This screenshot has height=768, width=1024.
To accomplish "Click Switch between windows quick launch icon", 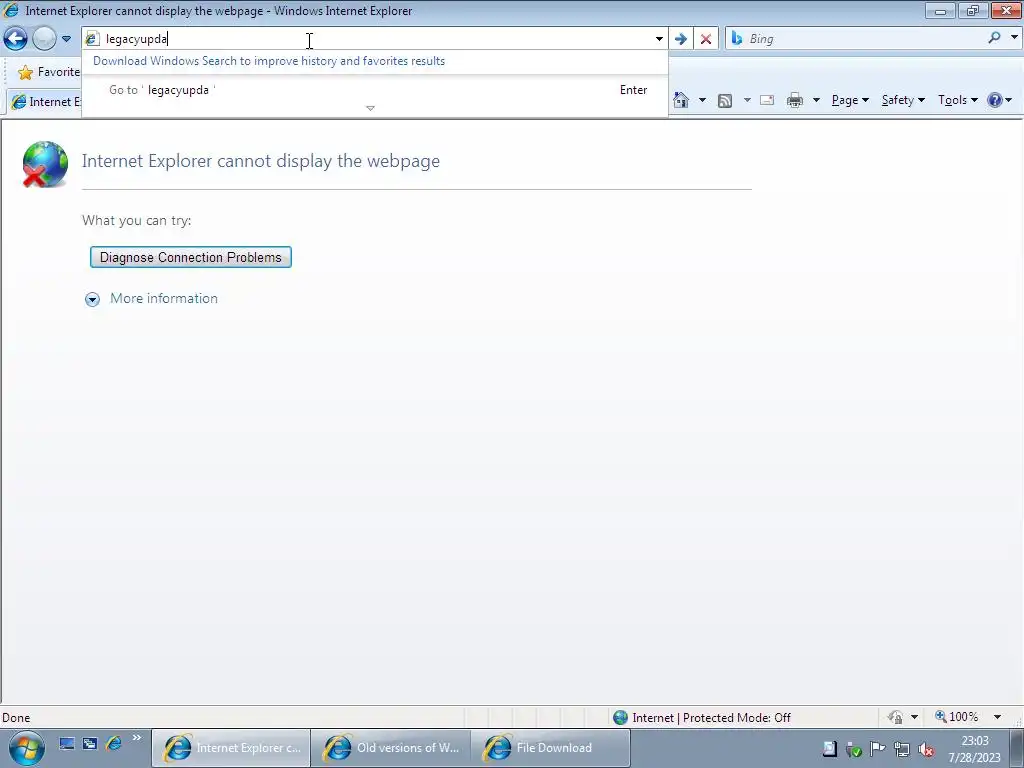I will point(89,744).
